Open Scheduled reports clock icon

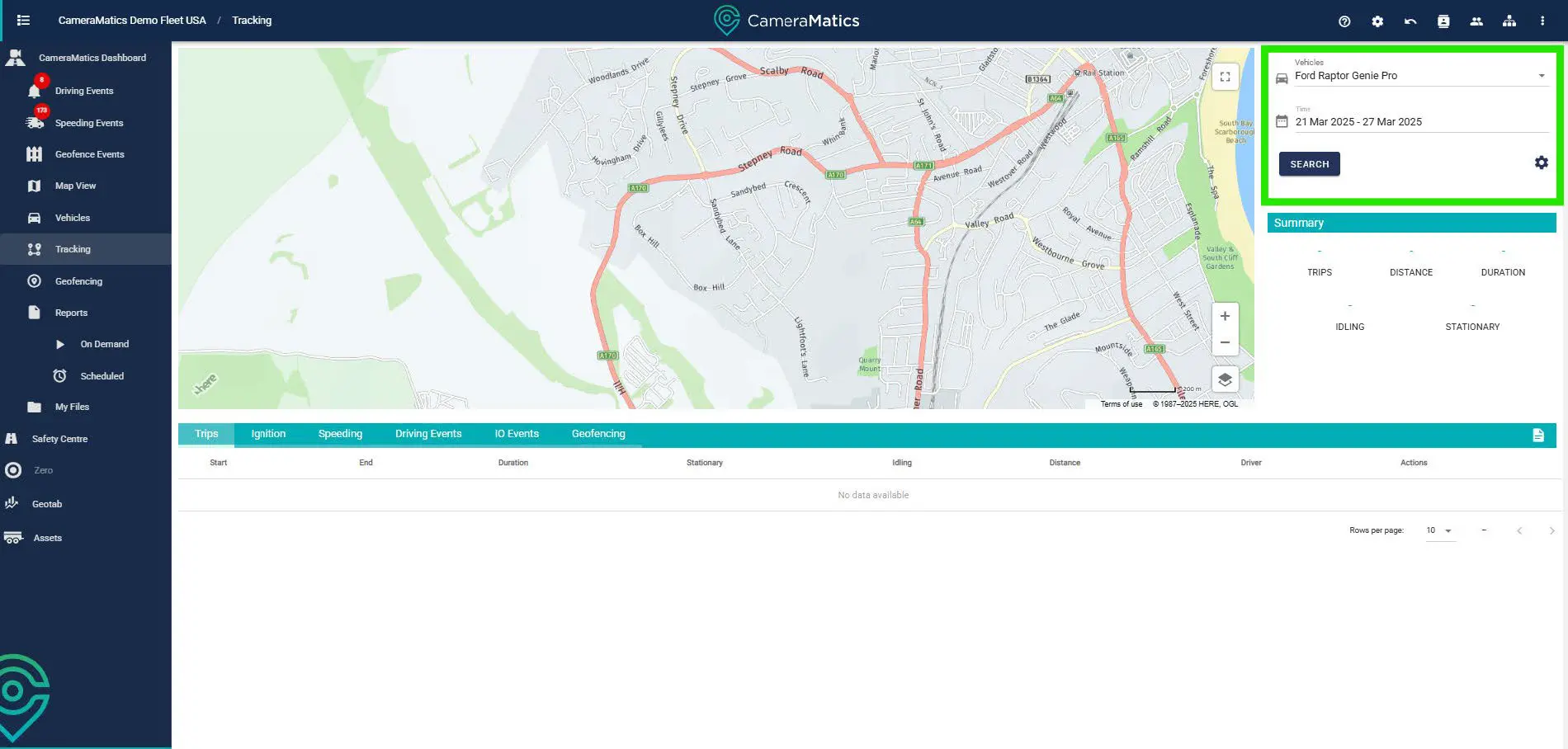(59, 376)
